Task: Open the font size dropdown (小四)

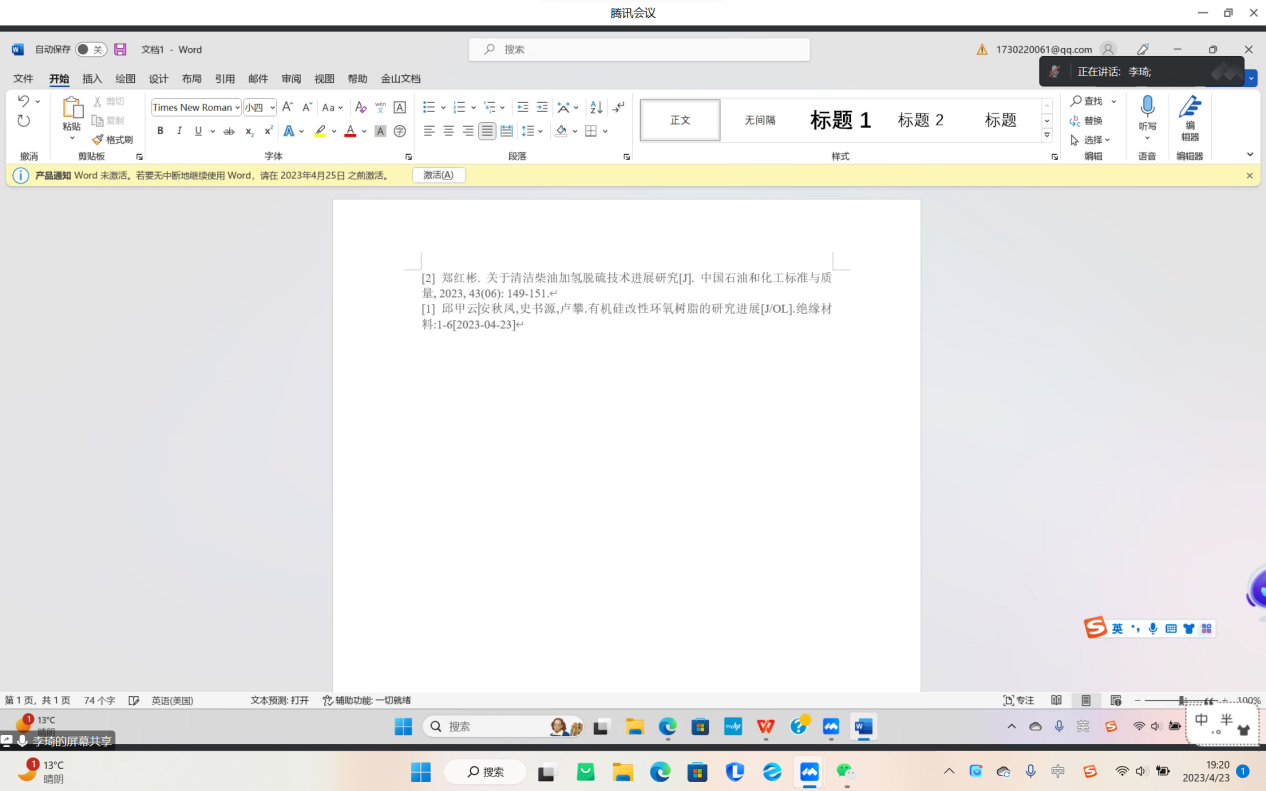Action: click(272, 108)
